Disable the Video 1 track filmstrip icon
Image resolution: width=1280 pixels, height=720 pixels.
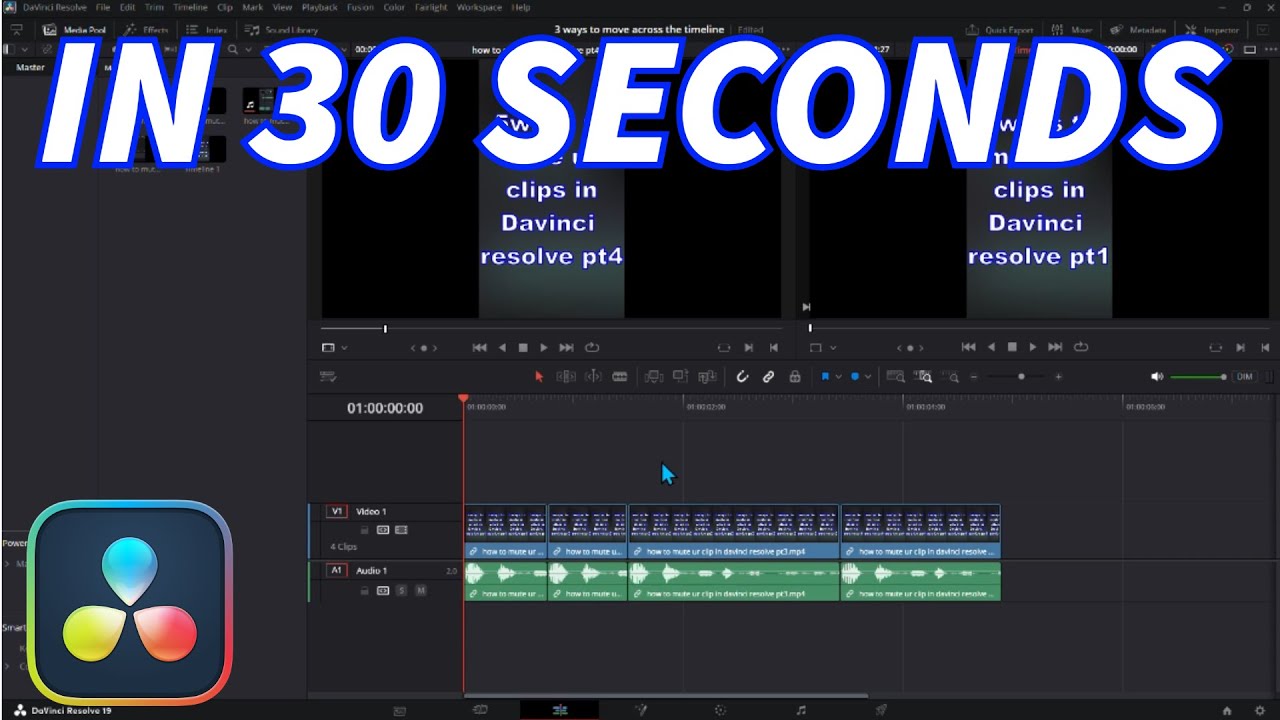tap(402, 530)
